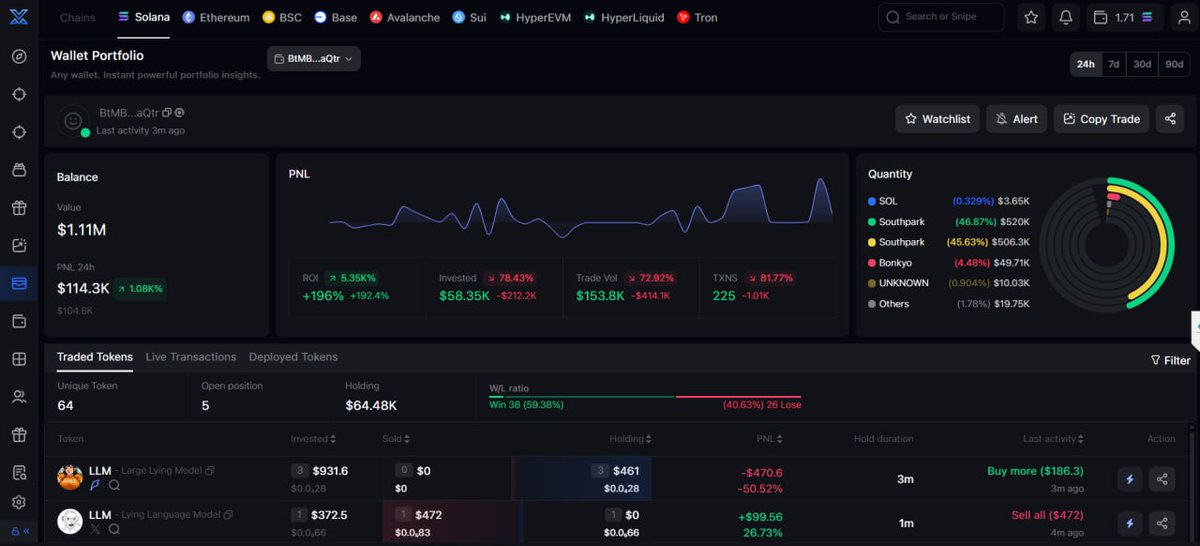1200x546 pixels.
Task: Open the document search icon in sidebar
Action: [x=19, y=472]
